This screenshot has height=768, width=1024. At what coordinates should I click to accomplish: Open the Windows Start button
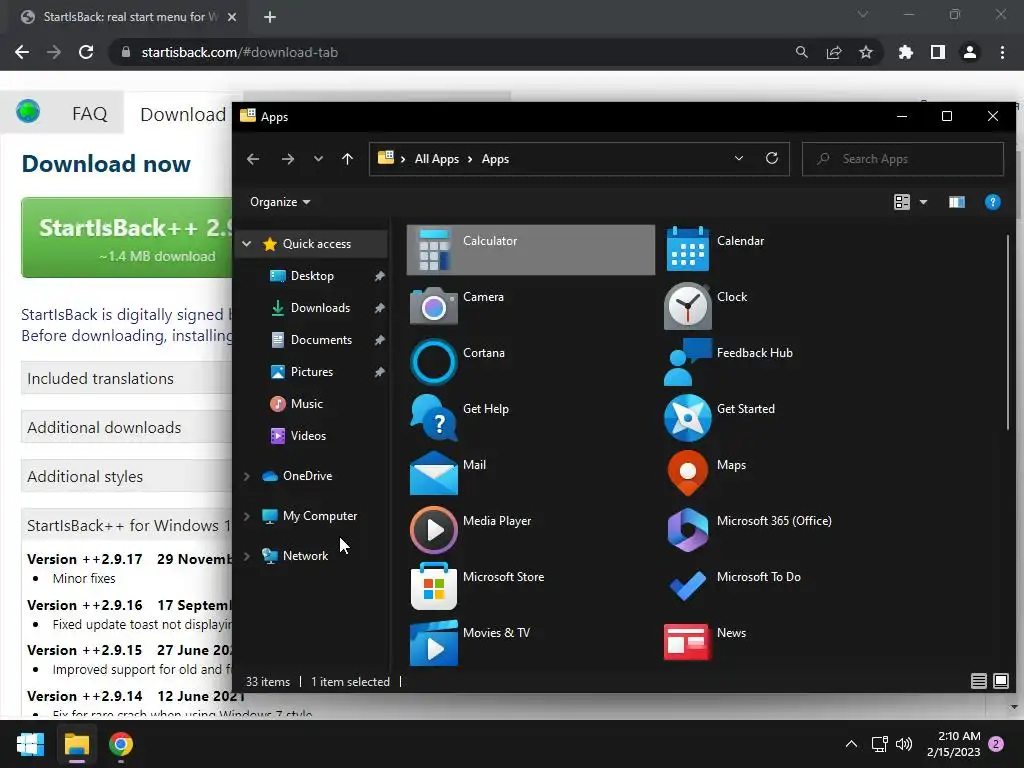[x=30, y=744]
